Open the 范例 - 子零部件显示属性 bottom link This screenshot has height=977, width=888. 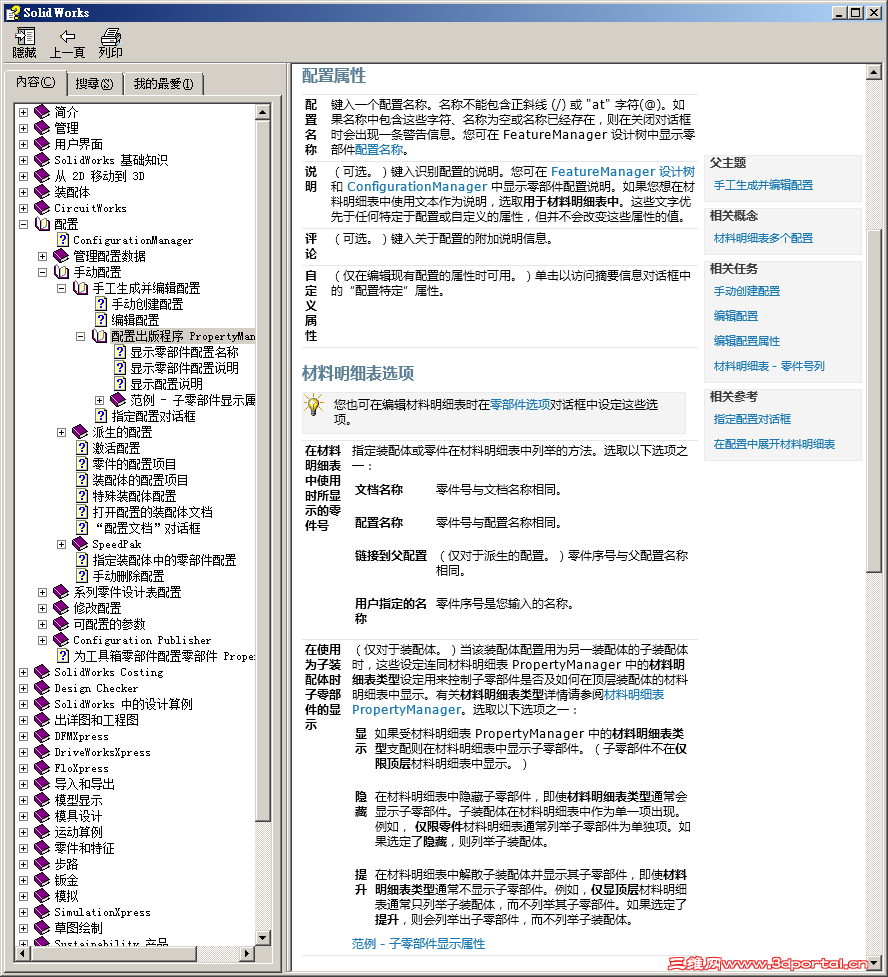[x=418, y=943]
